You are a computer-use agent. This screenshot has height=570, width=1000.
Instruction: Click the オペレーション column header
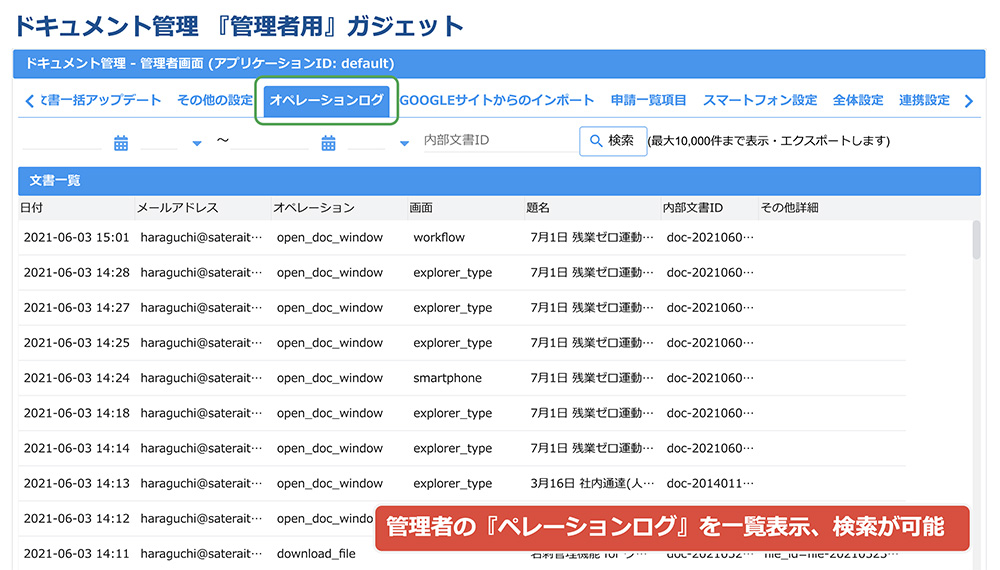click(313, 208)
